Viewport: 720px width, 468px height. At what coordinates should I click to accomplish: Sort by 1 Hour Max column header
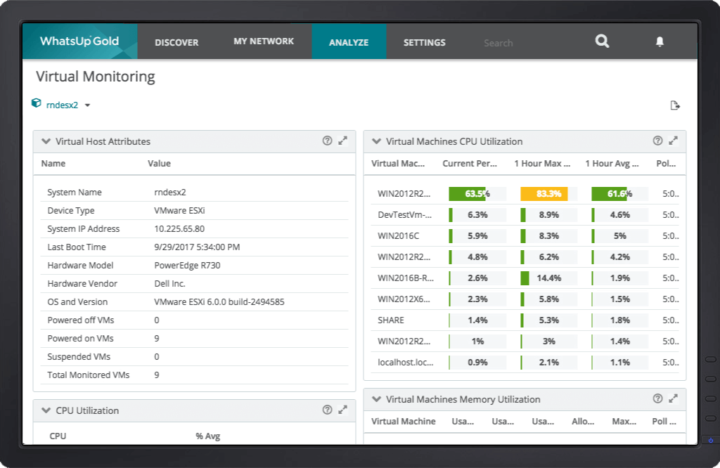542,164
